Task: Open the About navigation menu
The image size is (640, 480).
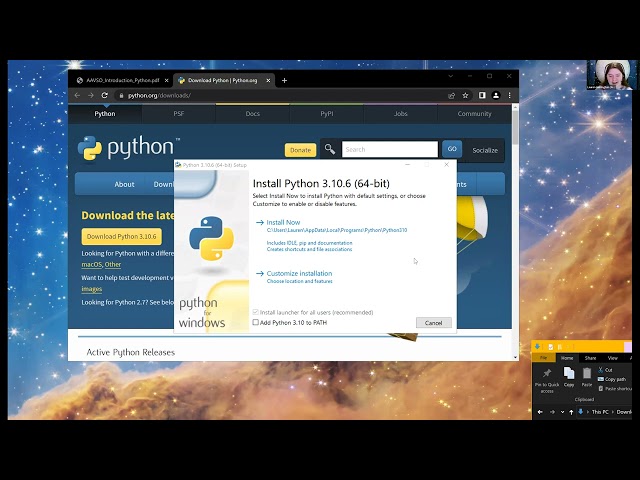Action: coord(124,184)
